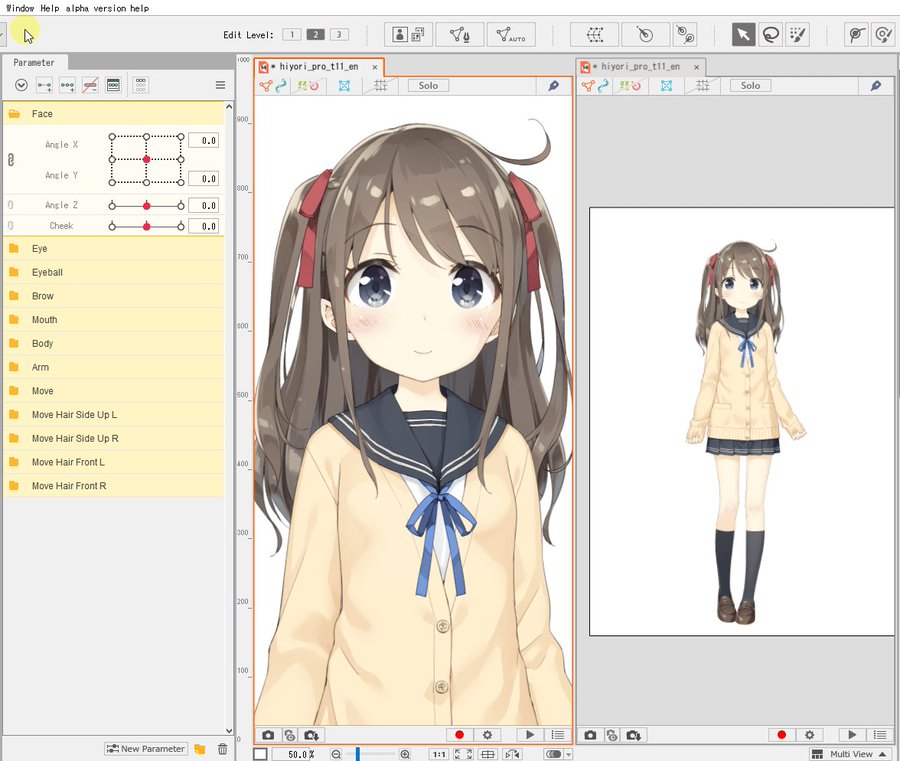Click the Delete keys icon in Parameter panel
This screenshot has width=900, height=761.
coord(90,86)
